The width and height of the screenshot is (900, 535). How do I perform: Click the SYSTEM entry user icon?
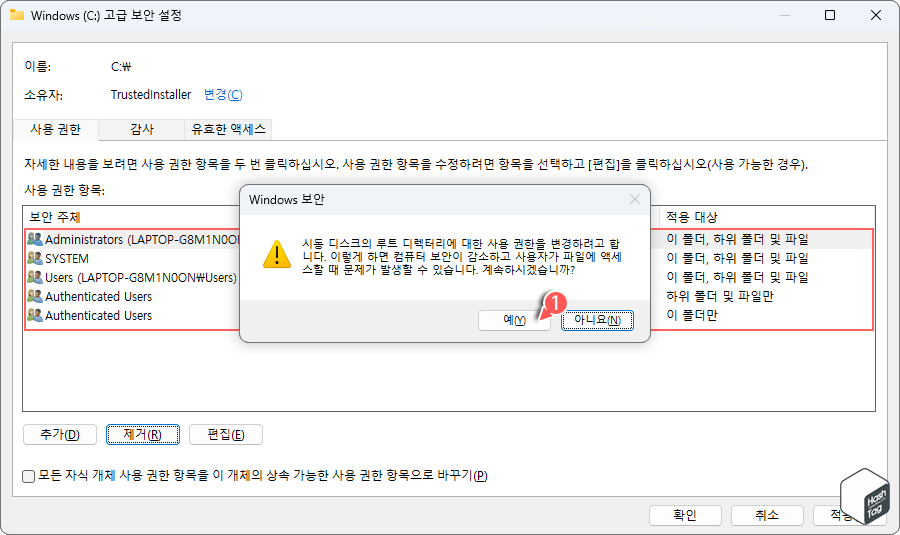tap(35, 258)
